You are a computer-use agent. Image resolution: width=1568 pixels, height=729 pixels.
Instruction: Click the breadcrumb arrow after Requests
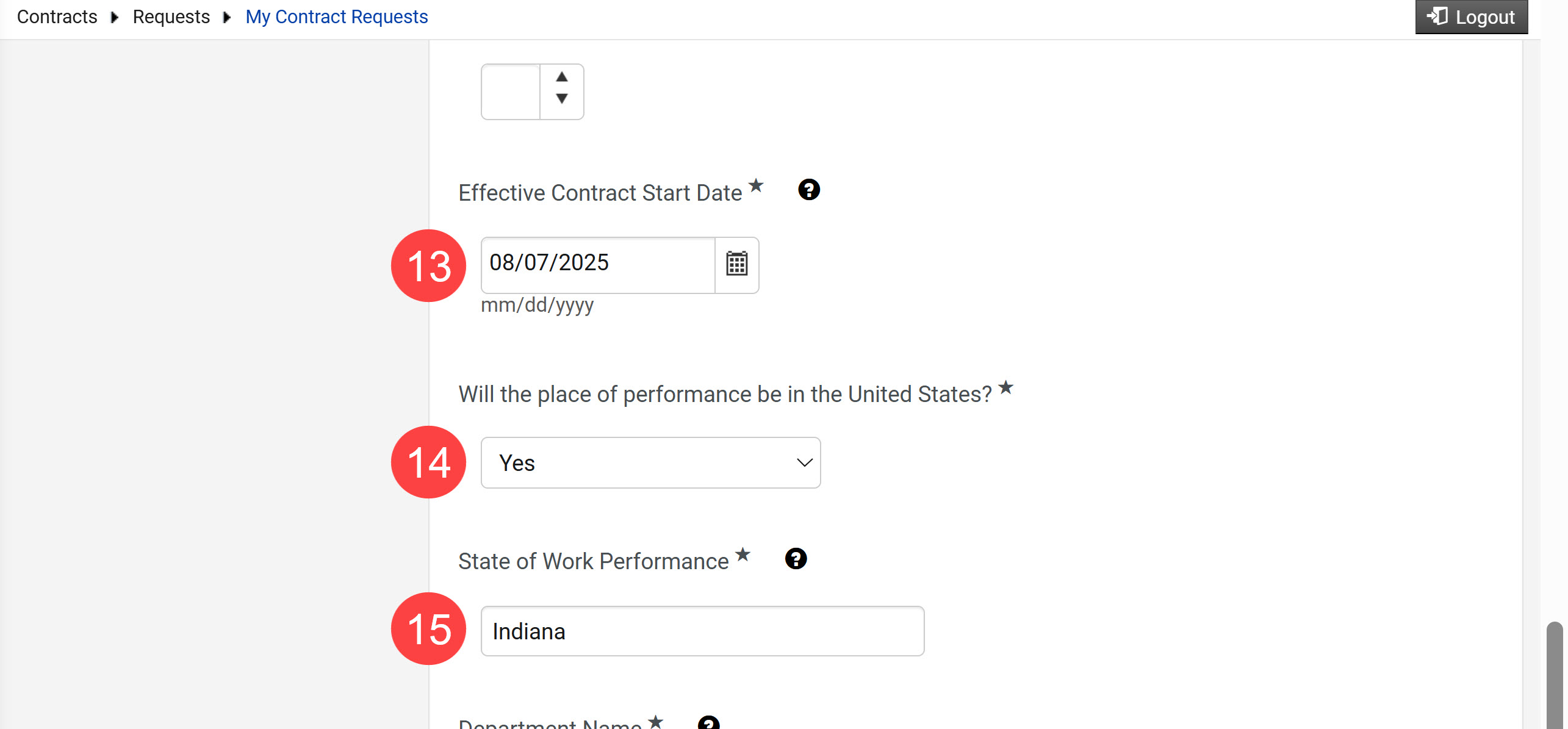pyautogui.click(x=227, y=17)
